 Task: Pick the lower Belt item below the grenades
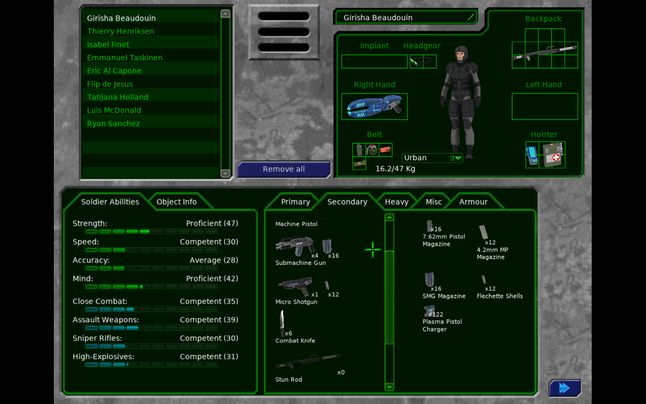(x=359, y=163)
